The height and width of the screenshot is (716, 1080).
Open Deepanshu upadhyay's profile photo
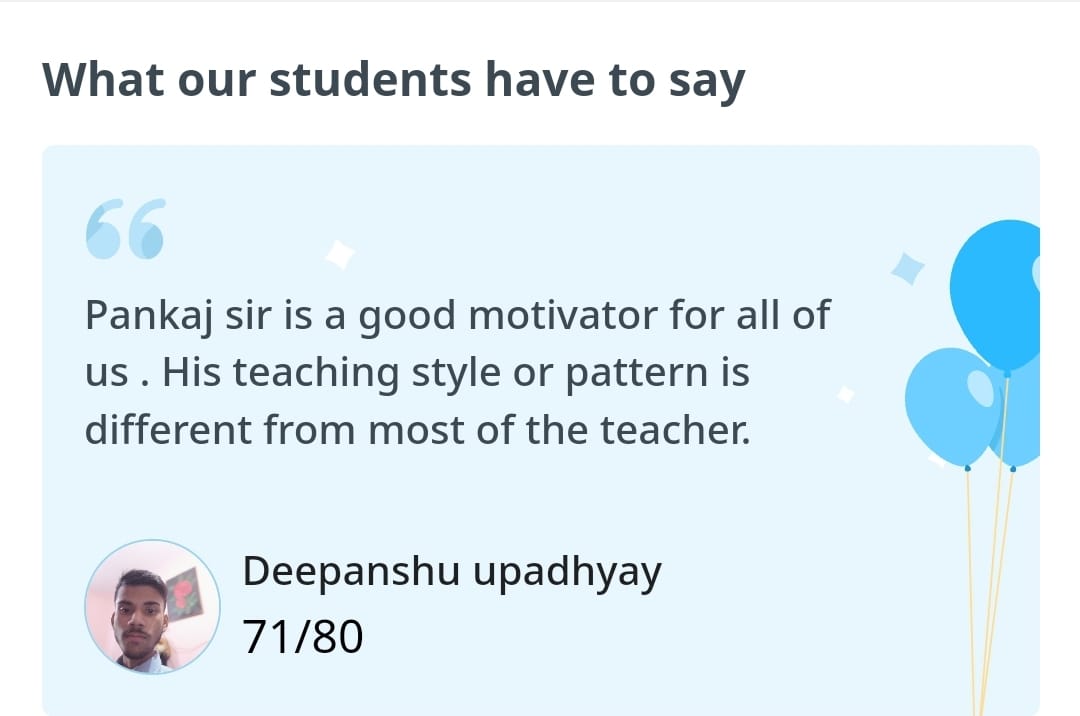152,607
